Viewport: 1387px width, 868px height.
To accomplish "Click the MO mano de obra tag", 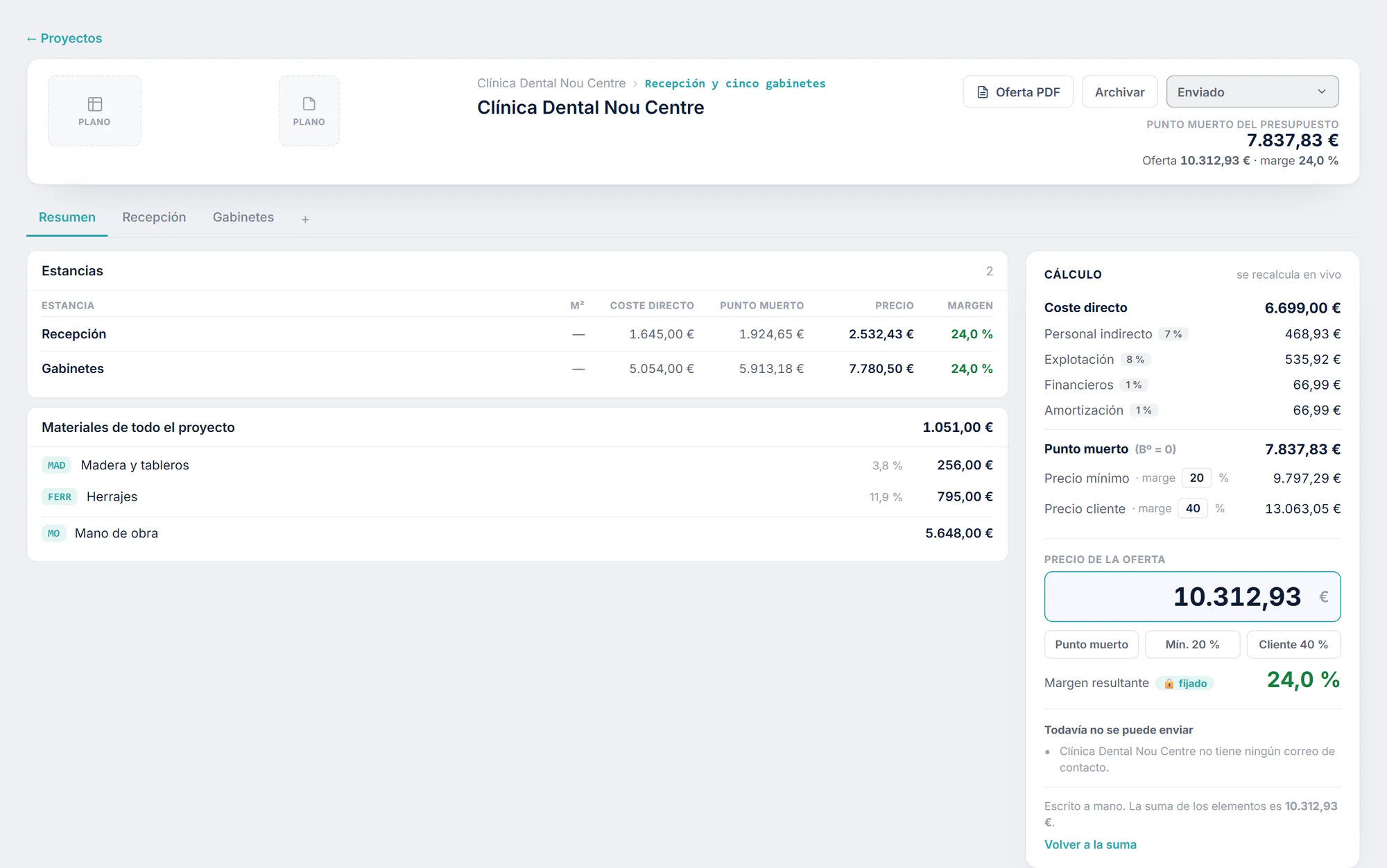I will [53, 533].
